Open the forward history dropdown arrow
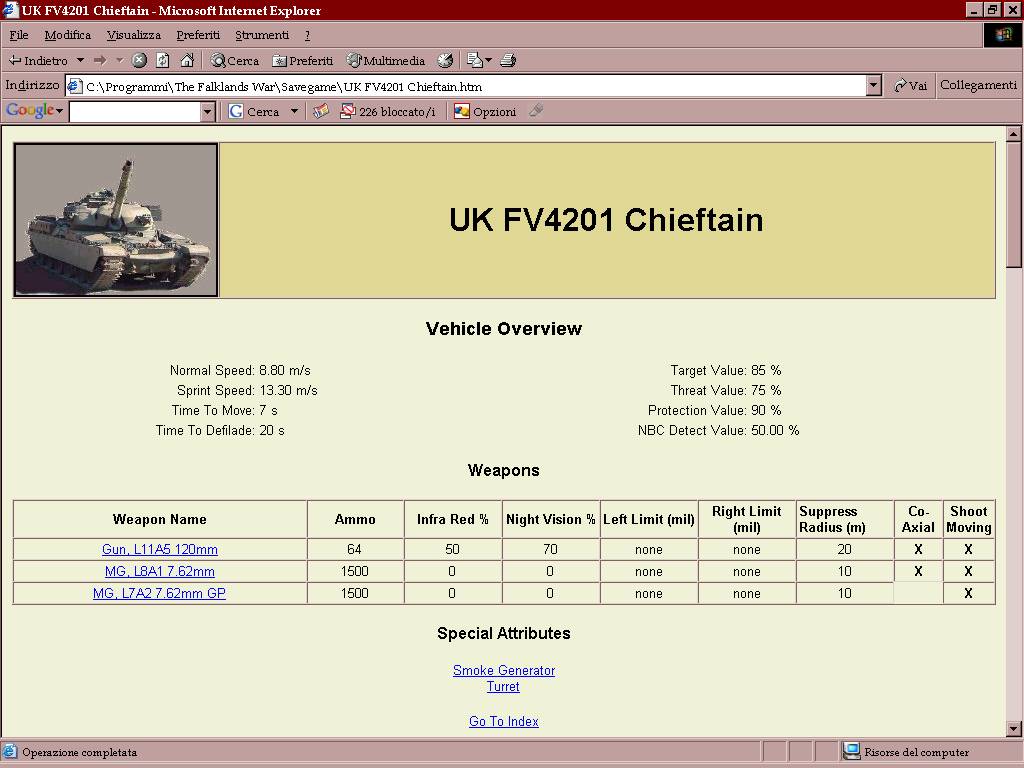 click(x=120, y=60)
